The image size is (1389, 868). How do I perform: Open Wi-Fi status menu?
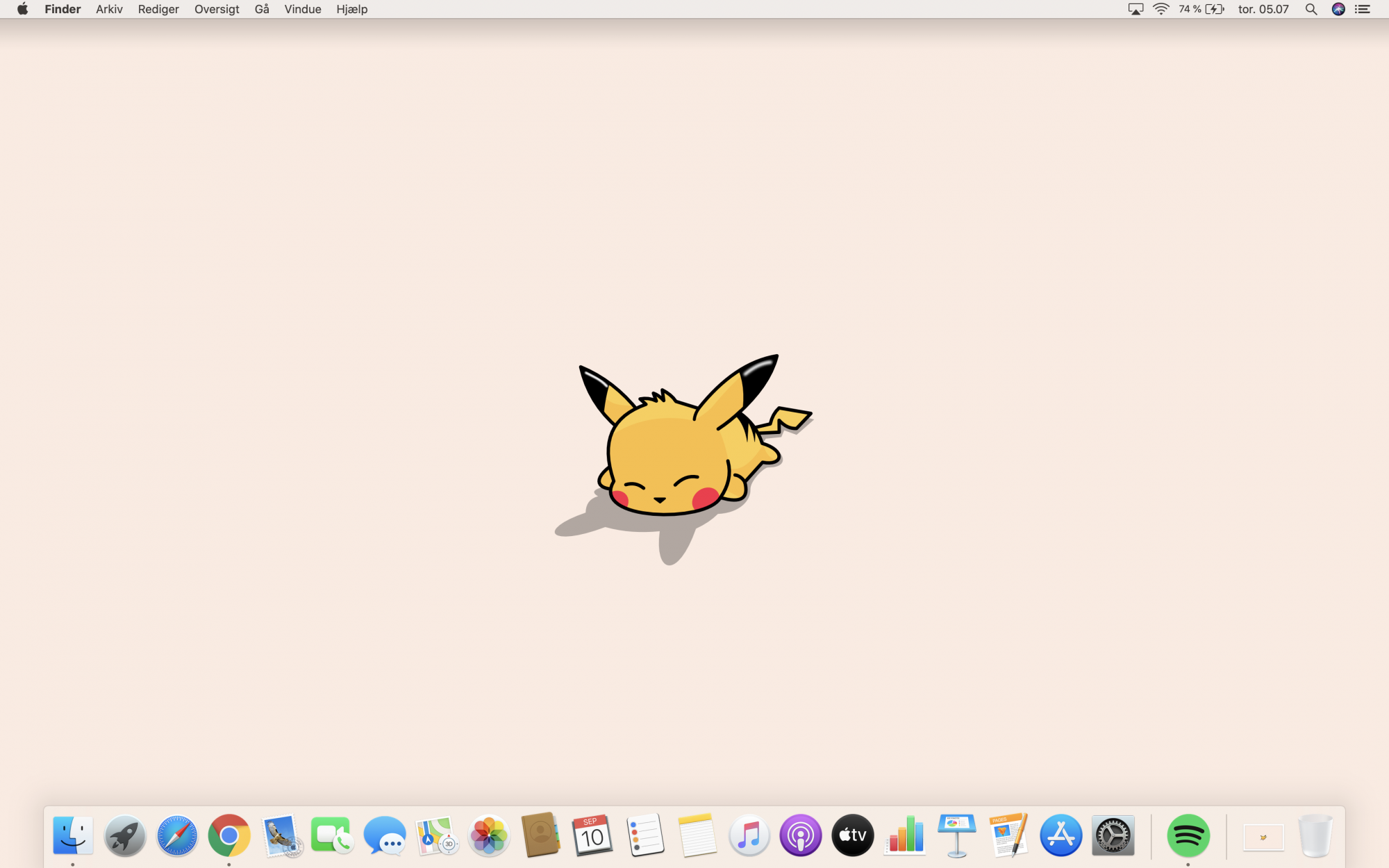(1161, 9)
